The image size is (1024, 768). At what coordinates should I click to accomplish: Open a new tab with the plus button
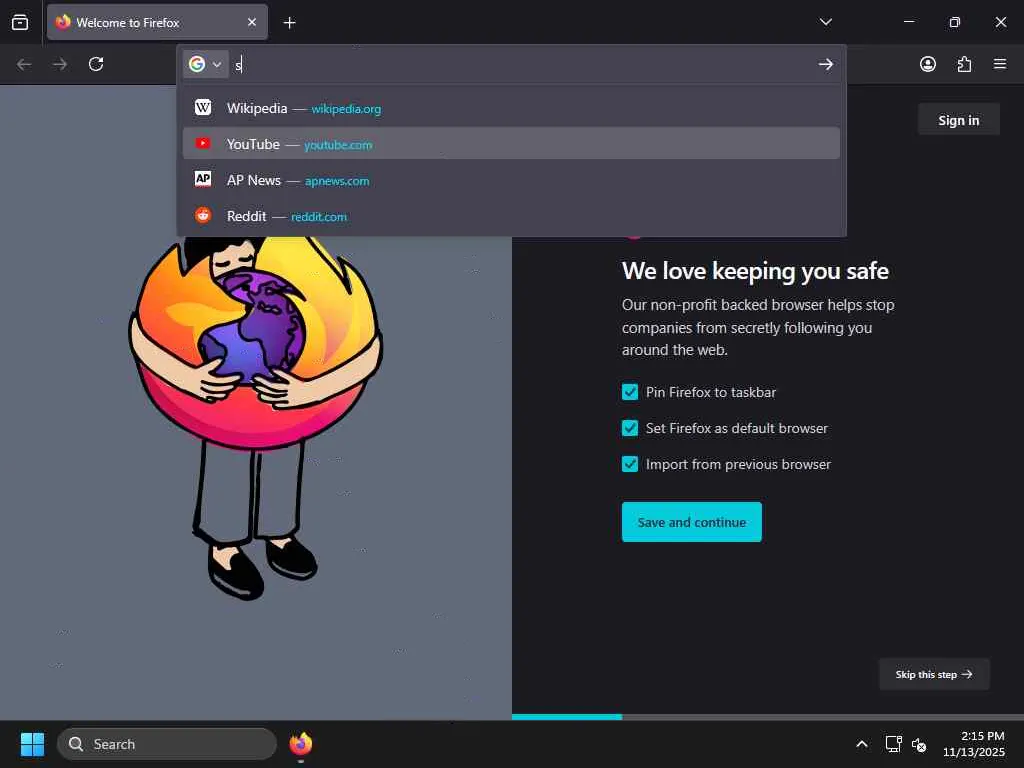tap(289, 23)
